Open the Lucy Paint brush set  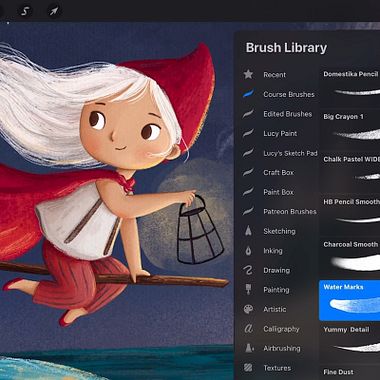[x=280, y=134]
